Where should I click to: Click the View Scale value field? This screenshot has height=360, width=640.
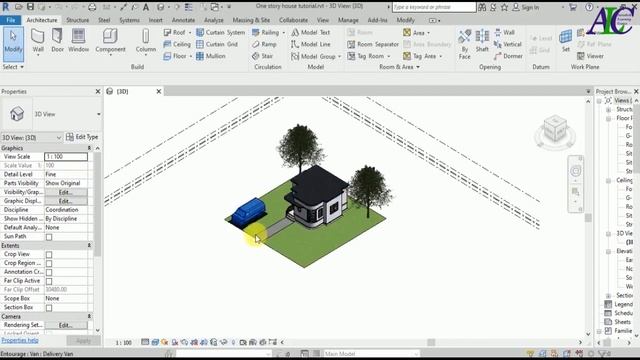pos(66,157)
